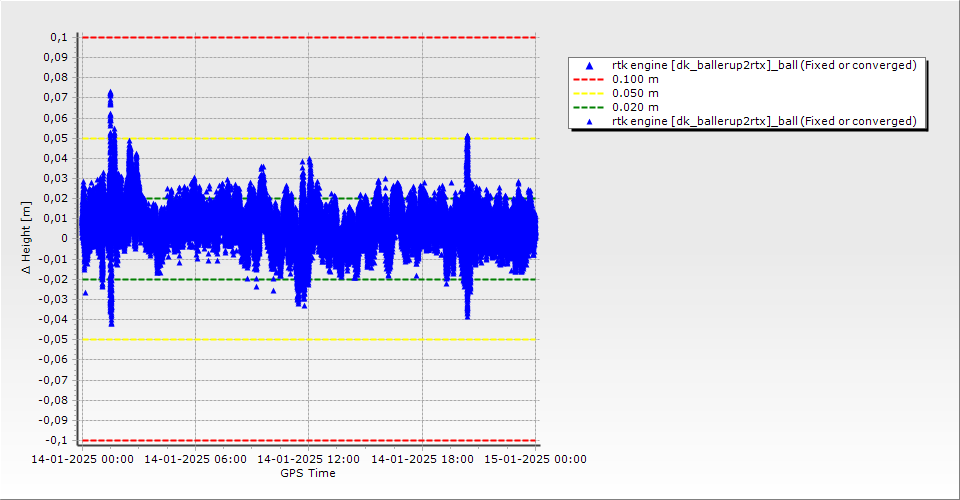Image resolution: width=960 pixels, height=500 pixels.
Task: Click the '-0,02' height axis tick
Action: tap(54, 279)
